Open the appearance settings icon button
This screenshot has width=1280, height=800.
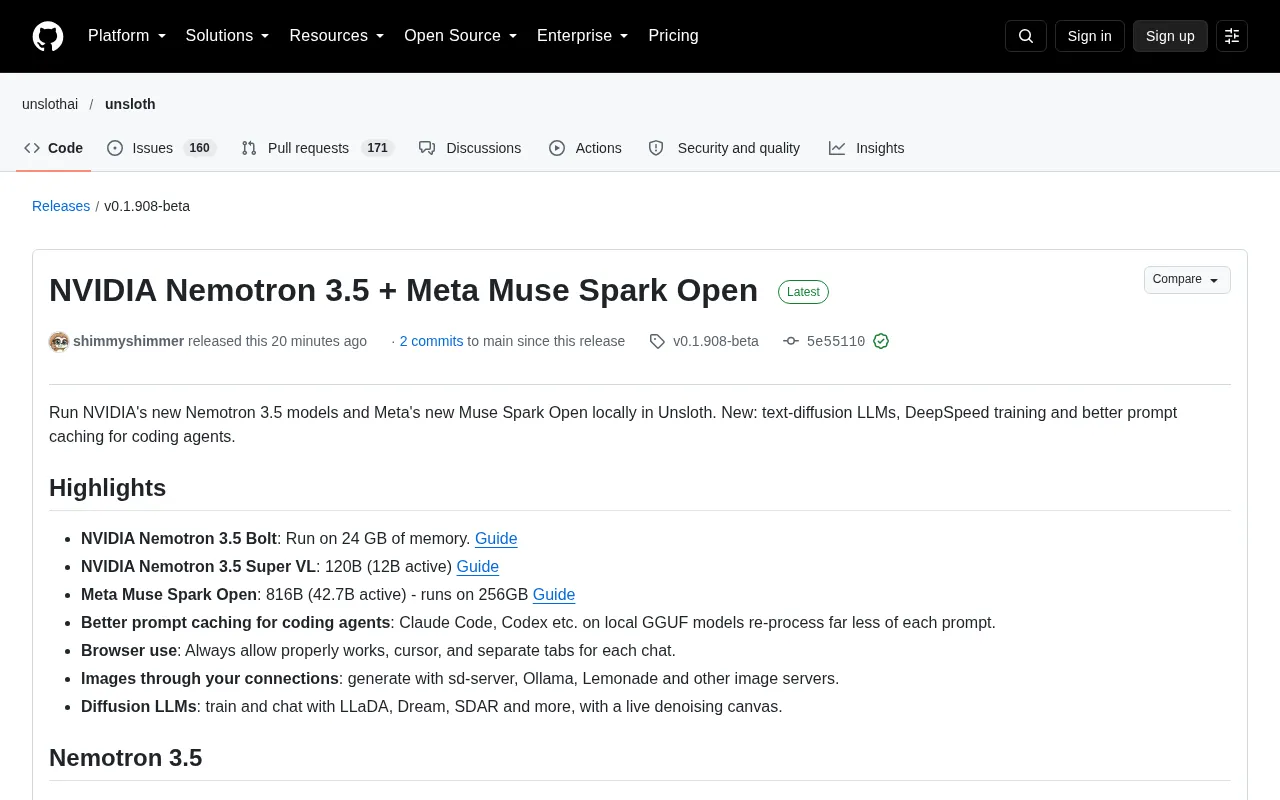[x=1232, y=36]
